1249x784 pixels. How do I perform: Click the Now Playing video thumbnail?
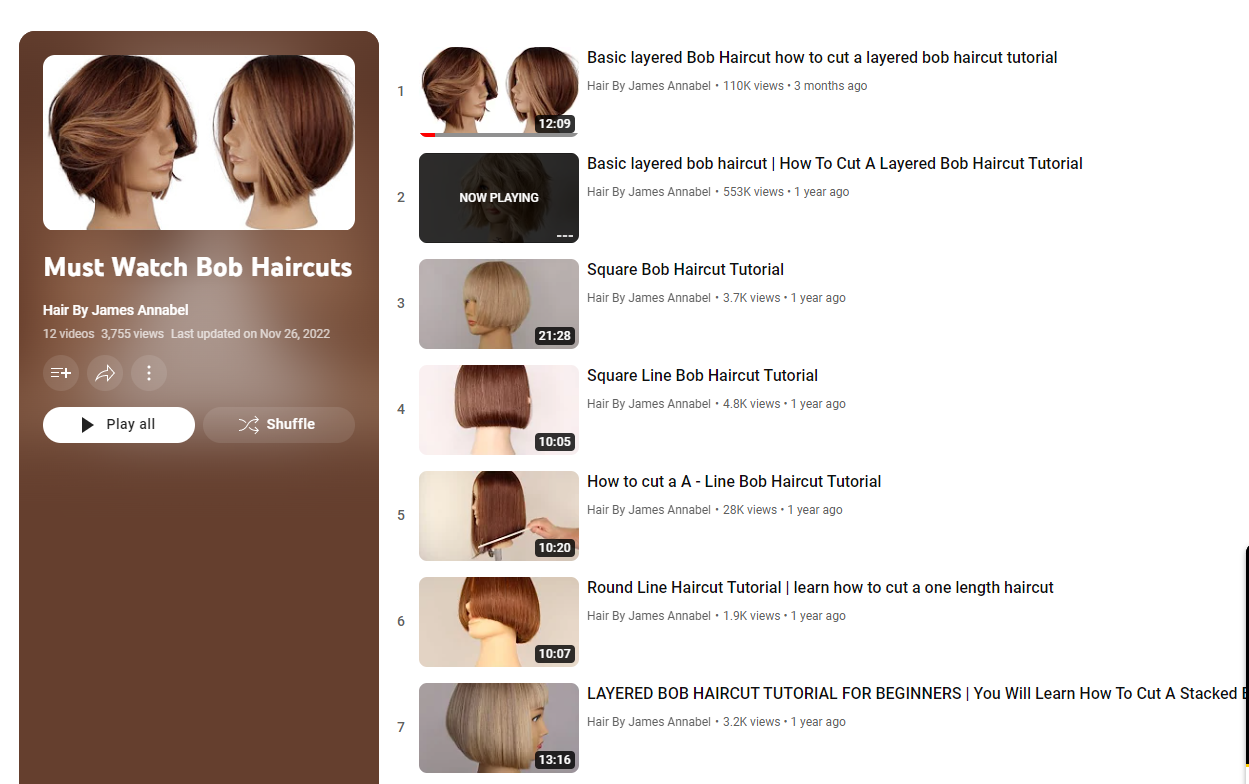point(498,197)
